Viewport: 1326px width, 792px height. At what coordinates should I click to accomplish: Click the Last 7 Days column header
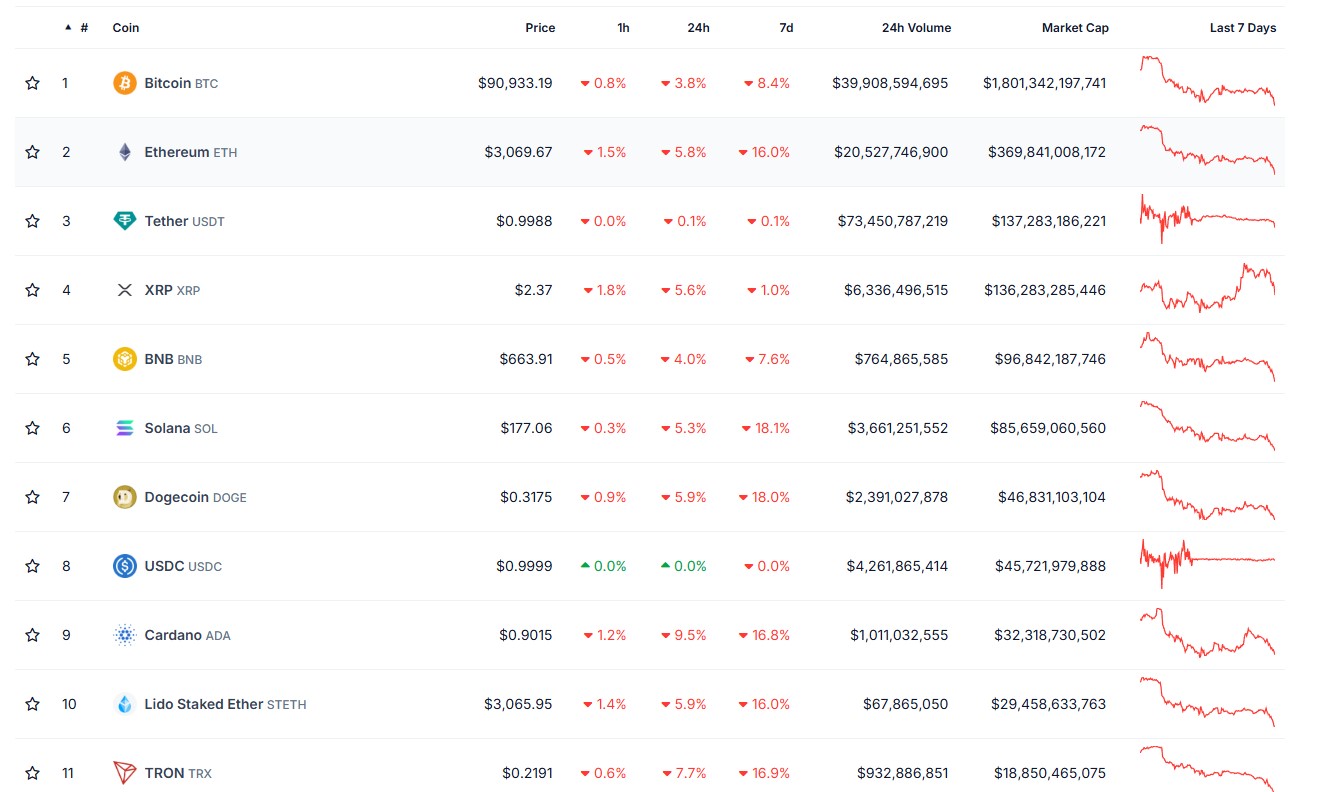pos(1243,28)
